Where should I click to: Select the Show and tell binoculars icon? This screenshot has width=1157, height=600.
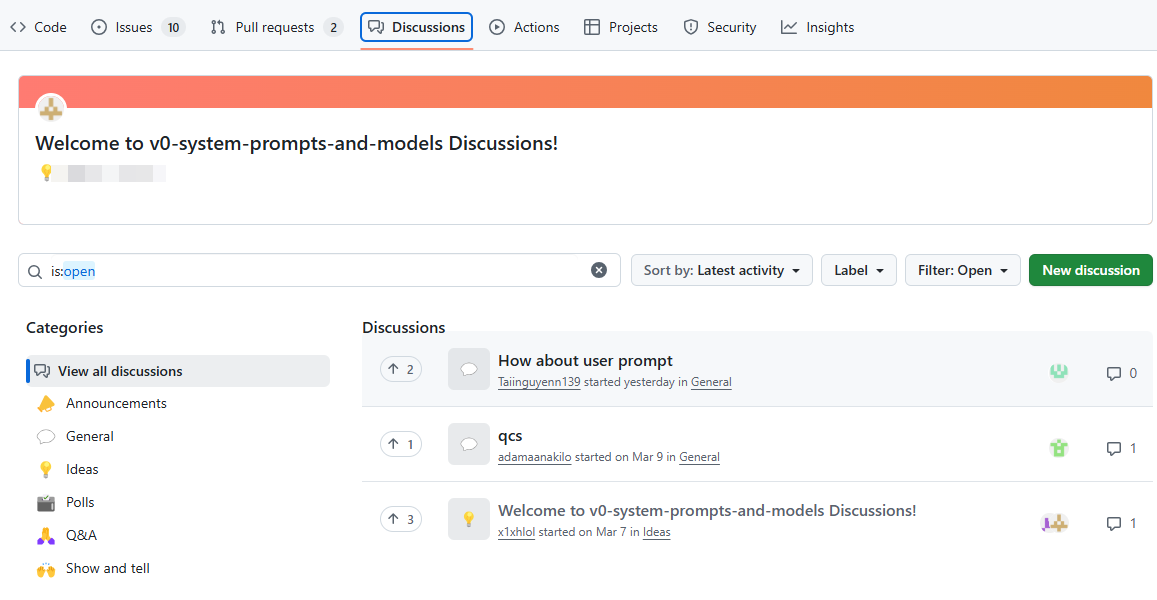tap(45, 568)
